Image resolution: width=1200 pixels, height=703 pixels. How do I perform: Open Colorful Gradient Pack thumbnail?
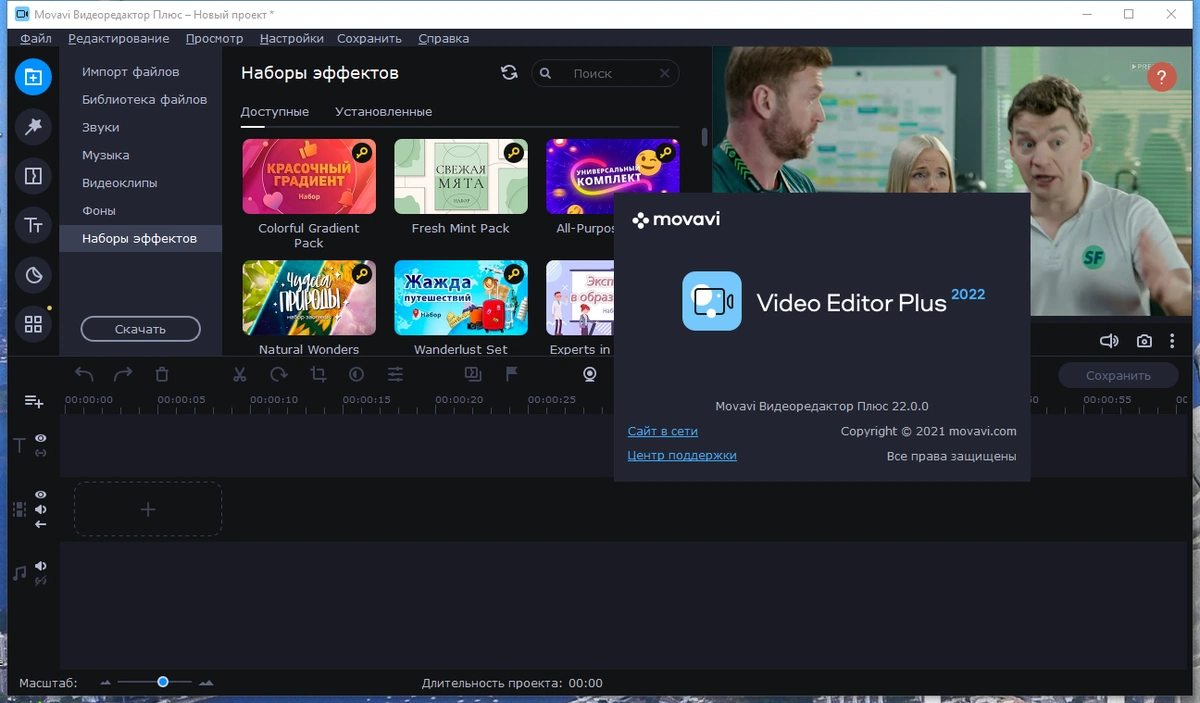tap(309, 176)
